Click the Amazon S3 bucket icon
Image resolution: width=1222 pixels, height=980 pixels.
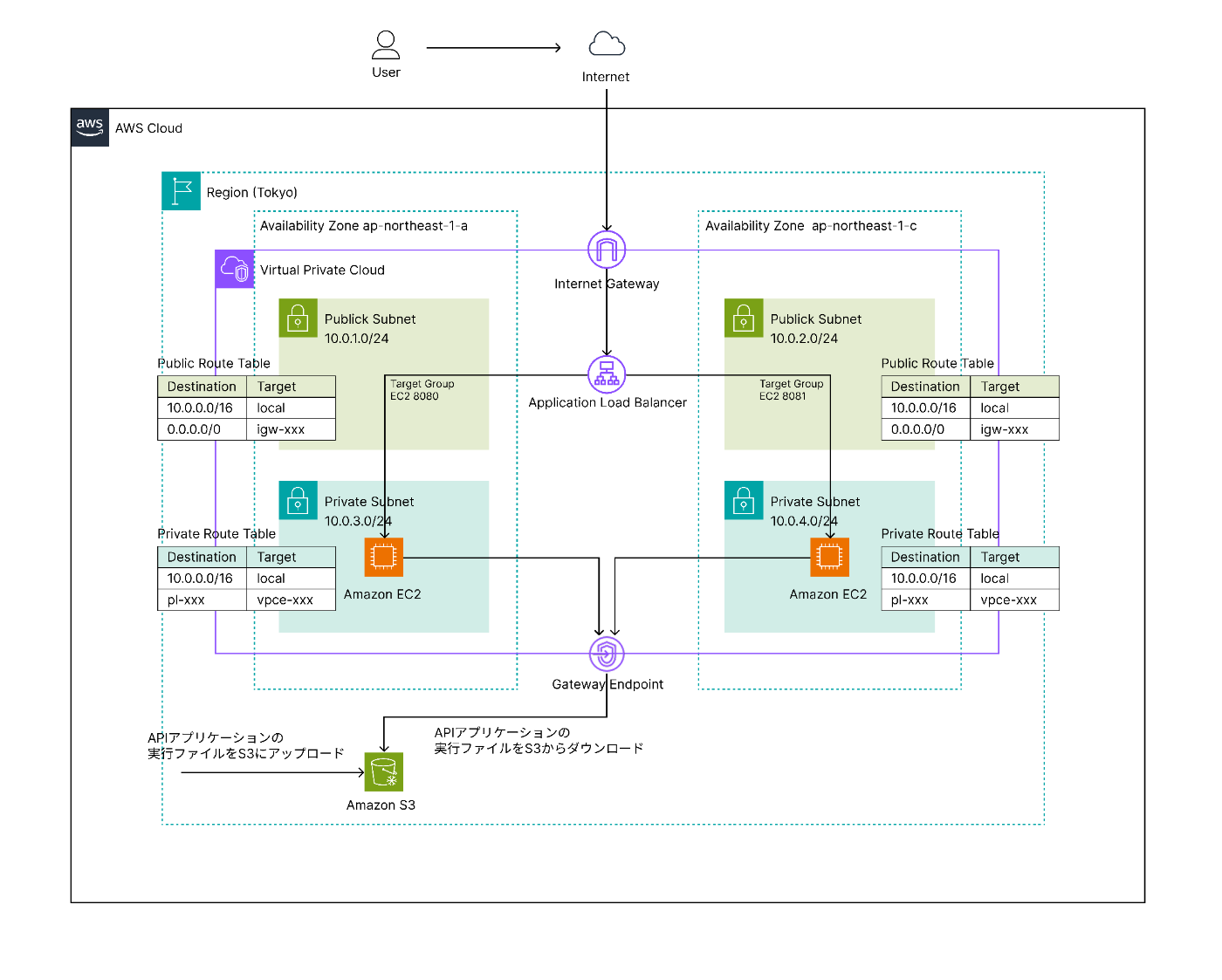(x=384, y=771)
